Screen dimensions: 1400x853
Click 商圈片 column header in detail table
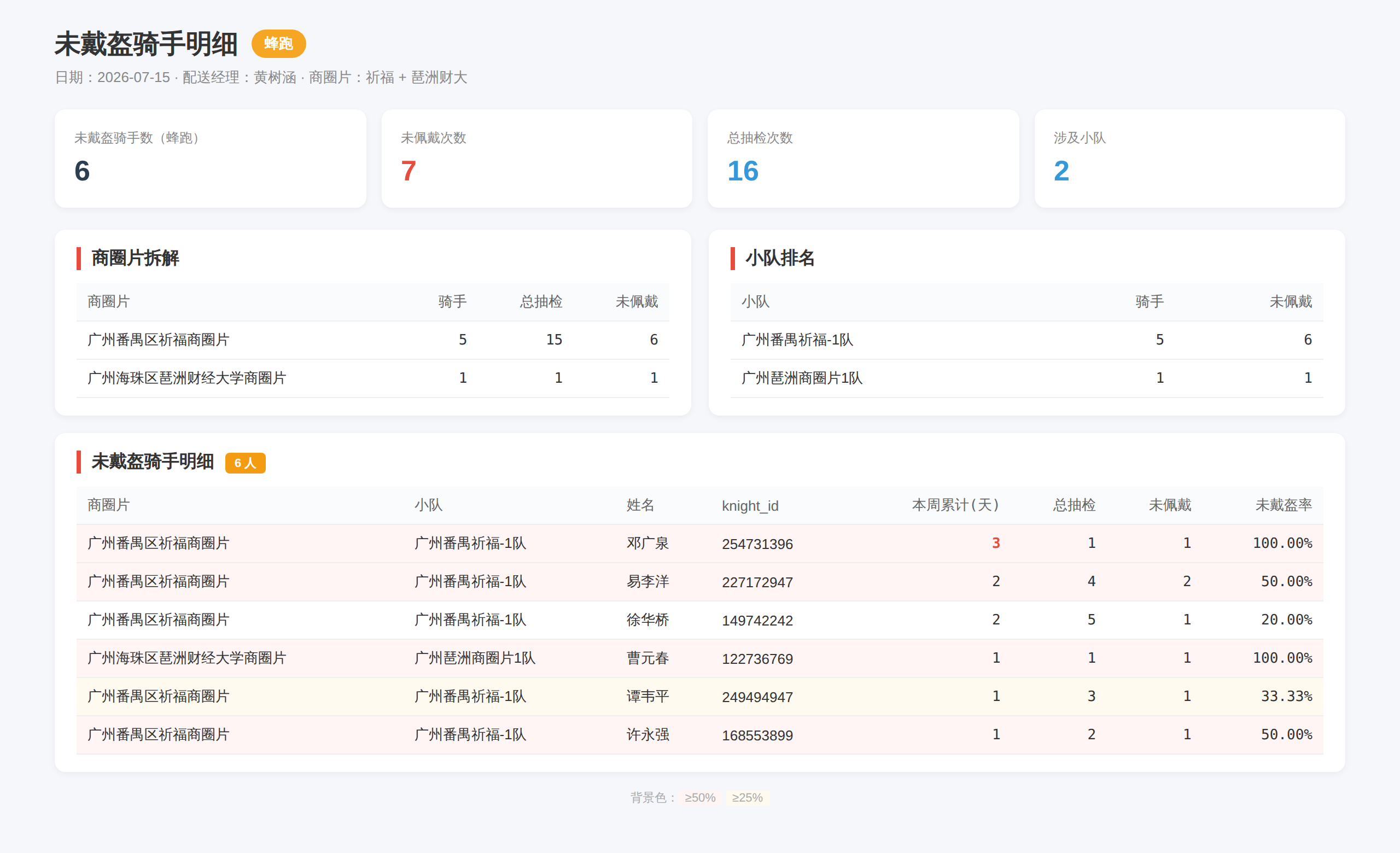point(108,505)
